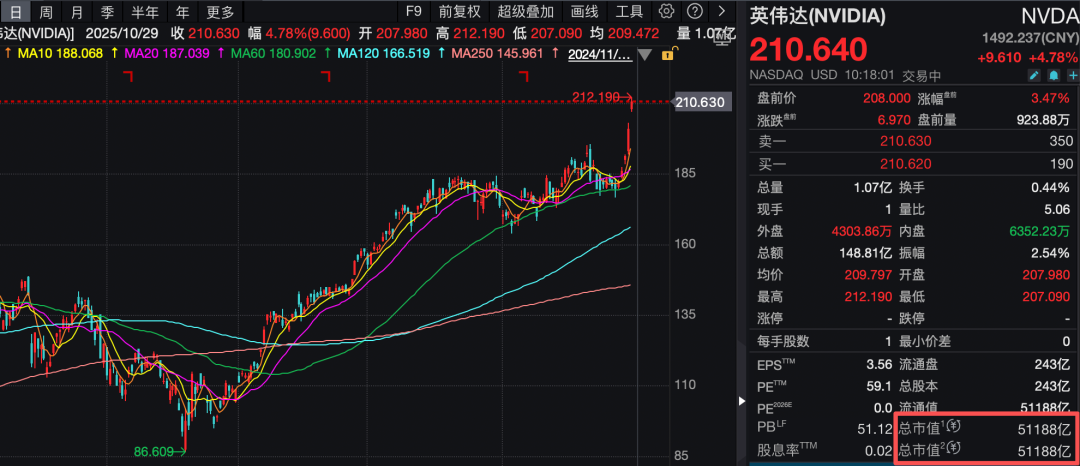This screenshot has width=1080, height=466.
Task: Open the 更多 periods dropdown
Action: point(220,12)
